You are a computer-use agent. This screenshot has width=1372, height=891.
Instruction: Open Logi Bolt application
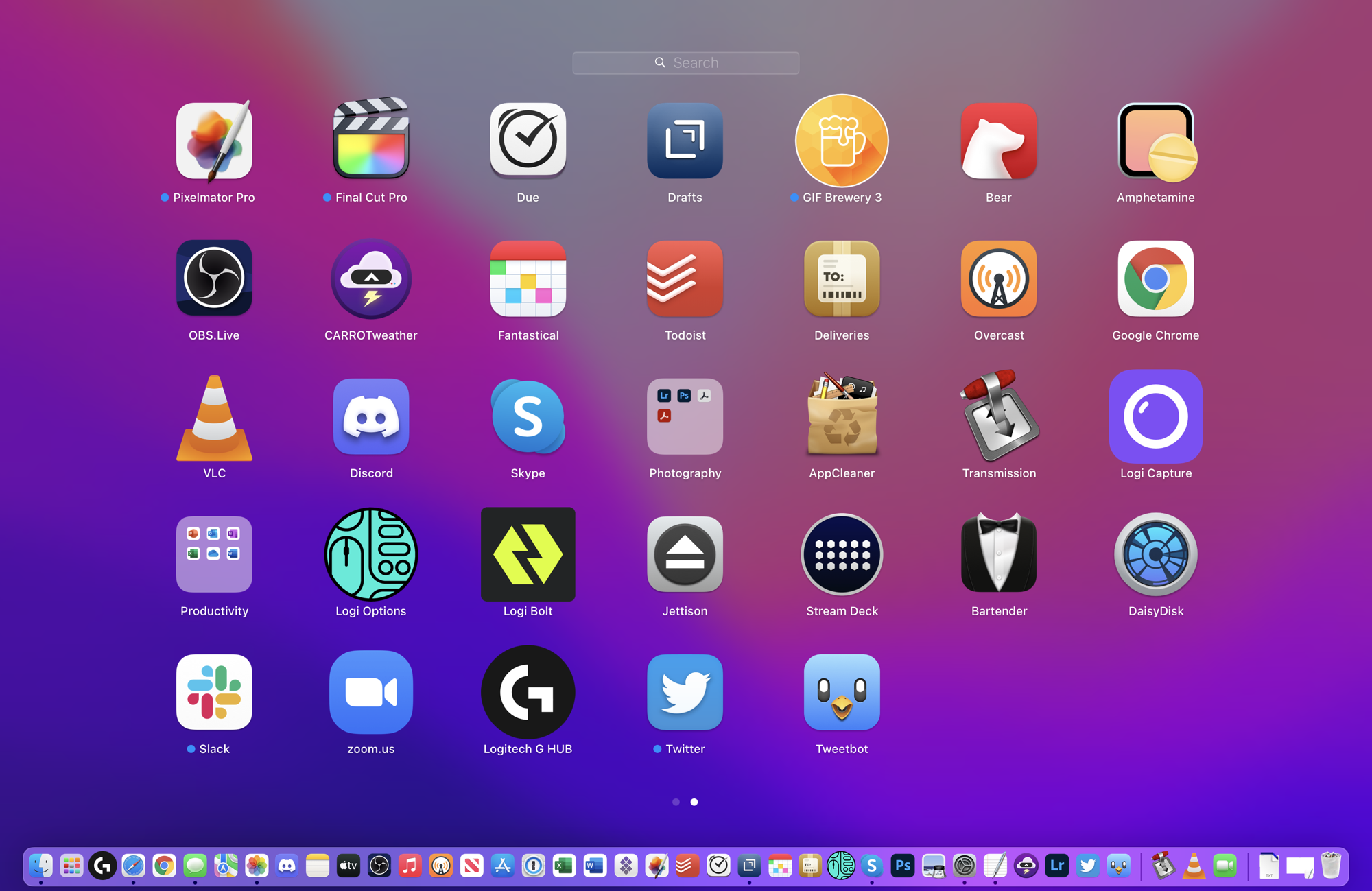click(x=528, y=554)
